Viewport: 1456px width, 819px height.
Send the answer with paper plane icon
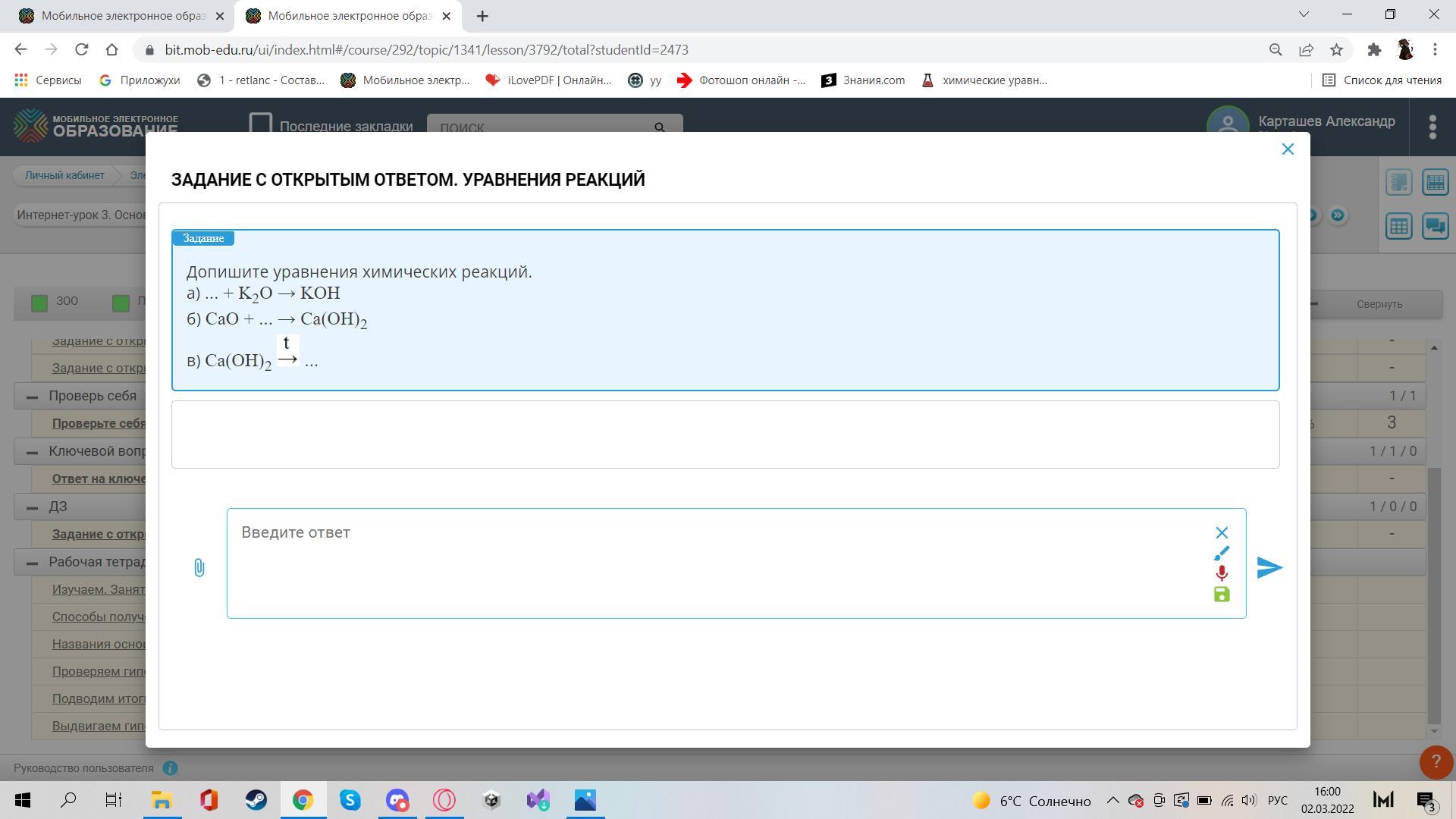coord(1269,567)
